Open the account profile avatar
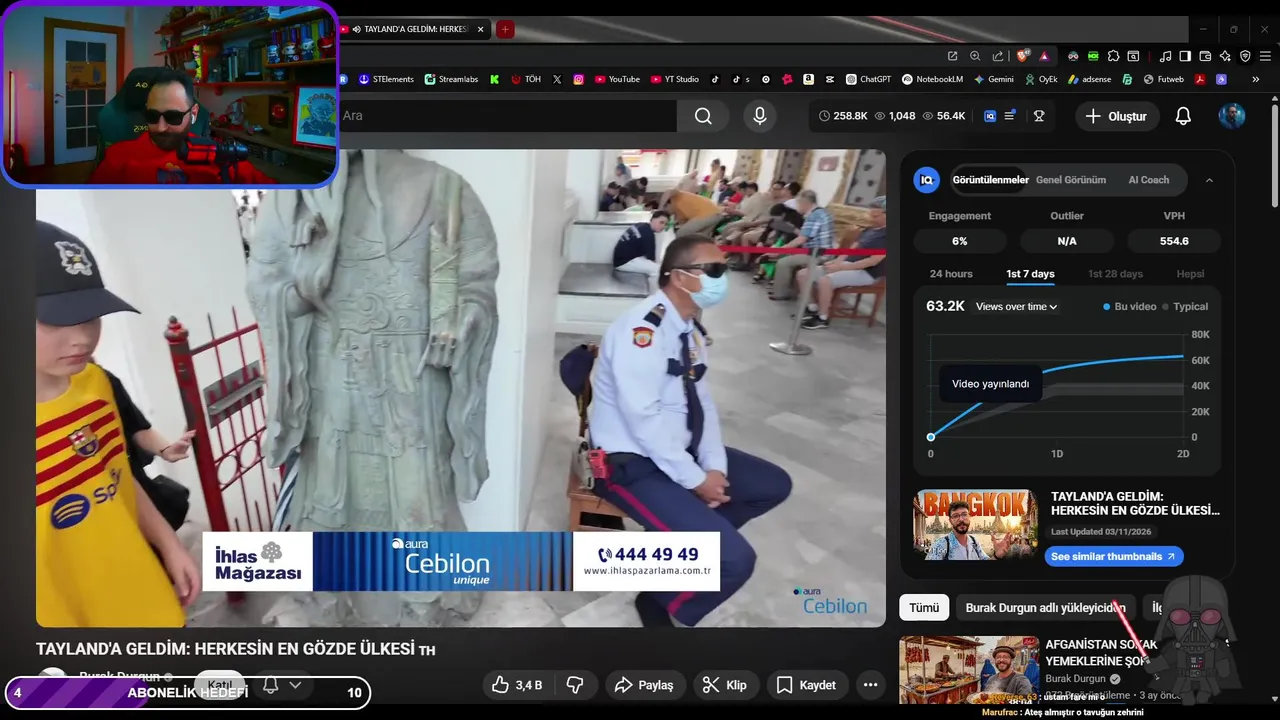This screenshot has width=1280, height=720. (x=1232, y=116)
